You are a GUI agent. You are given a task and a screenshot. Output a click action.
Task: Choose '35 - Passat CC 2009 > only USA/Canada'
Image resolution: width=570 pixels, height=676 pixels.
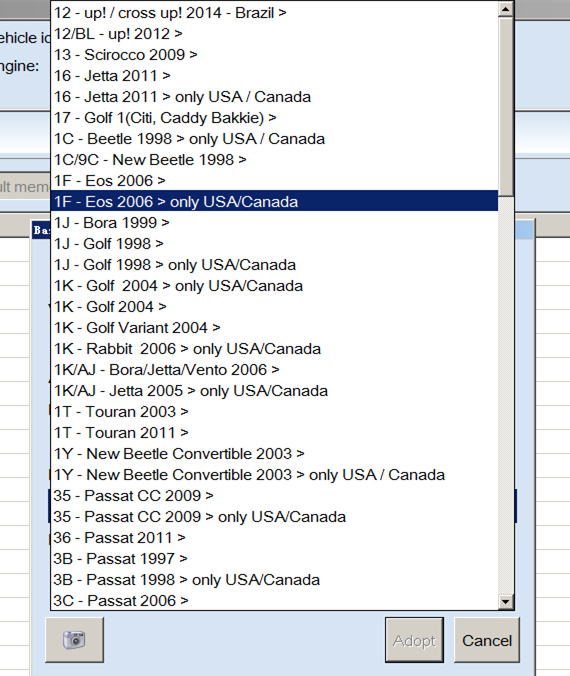tap(274, 517)
